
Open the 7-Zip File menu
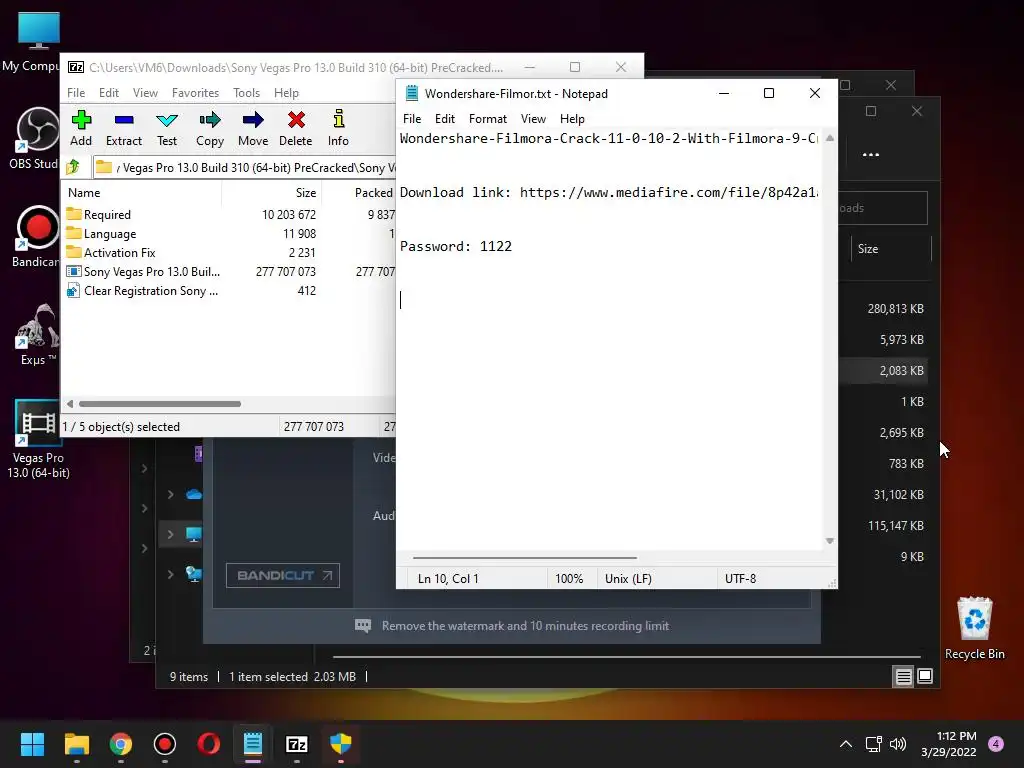(x=76, y=93)
